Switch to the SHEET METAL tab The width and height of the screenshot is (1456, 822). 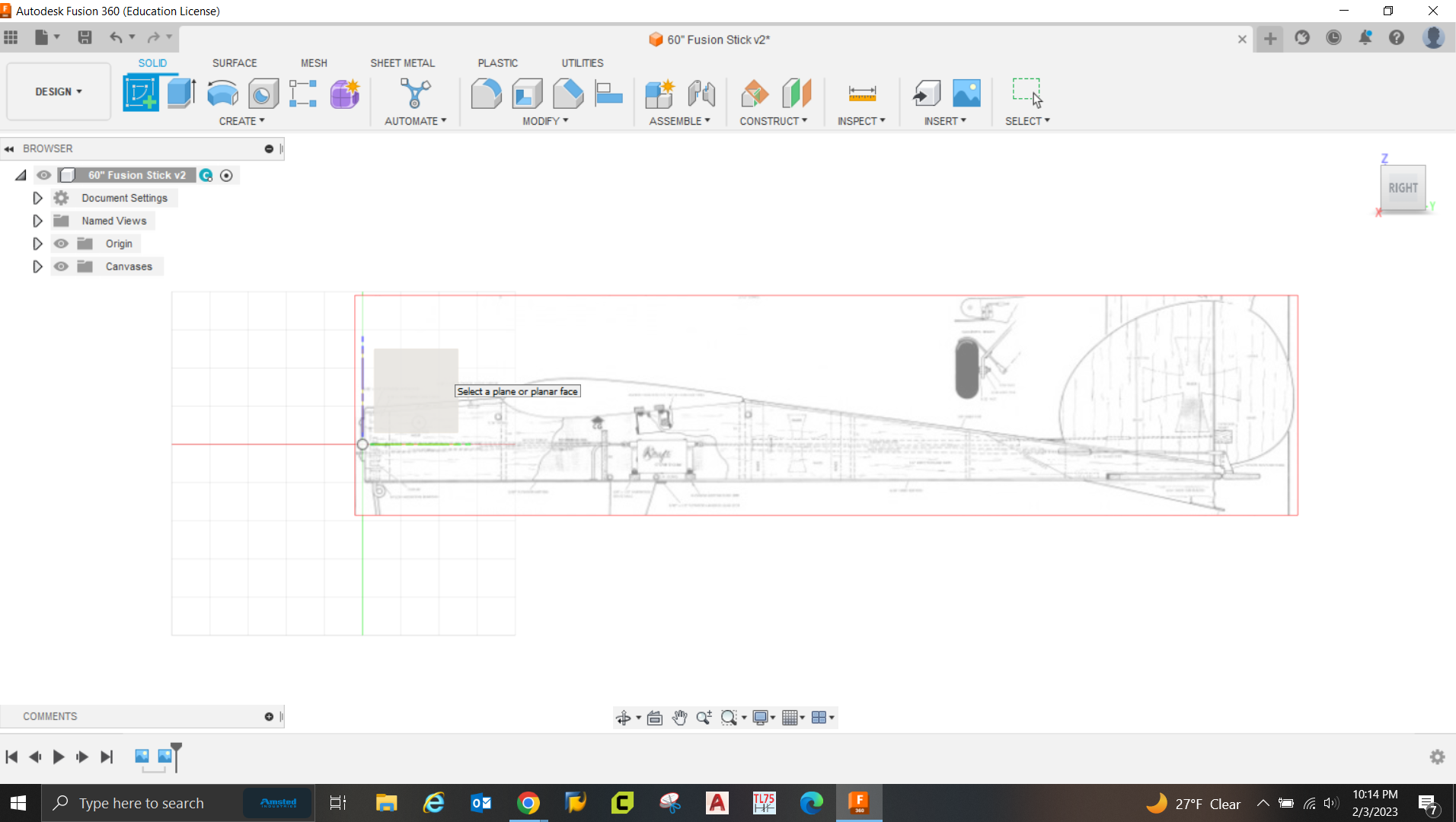tap(402, 63)
